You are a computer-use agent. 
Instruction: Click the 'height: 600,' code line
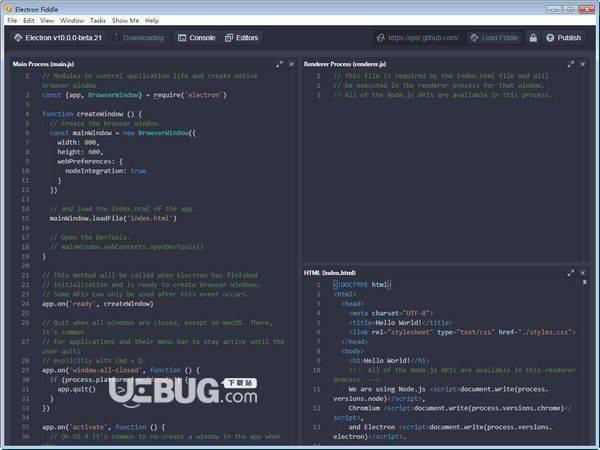pos(80,152)
